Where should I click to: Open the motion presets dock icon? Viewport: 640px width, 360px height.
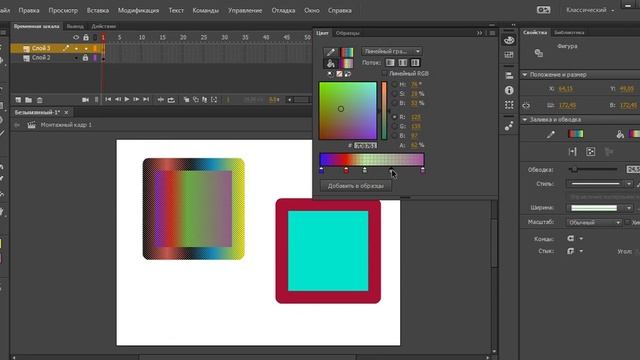(x=509, y=127)
